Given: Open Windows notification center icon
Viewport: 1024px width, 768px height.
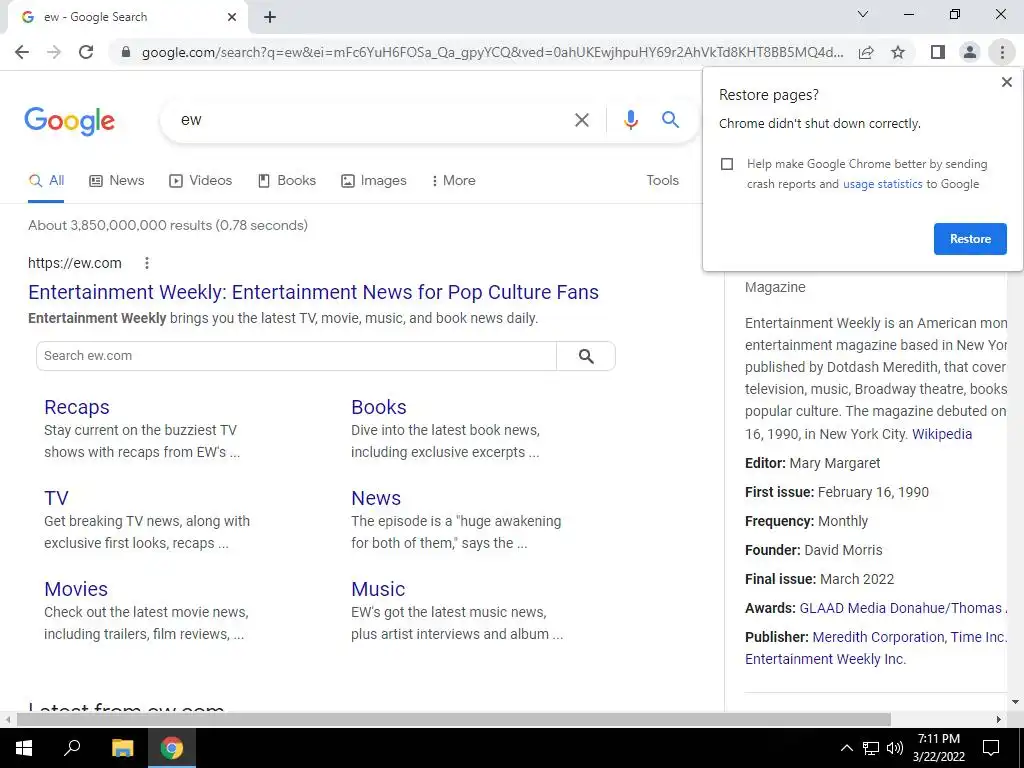Looking at the screenshot, I should (x=991, y=748).
